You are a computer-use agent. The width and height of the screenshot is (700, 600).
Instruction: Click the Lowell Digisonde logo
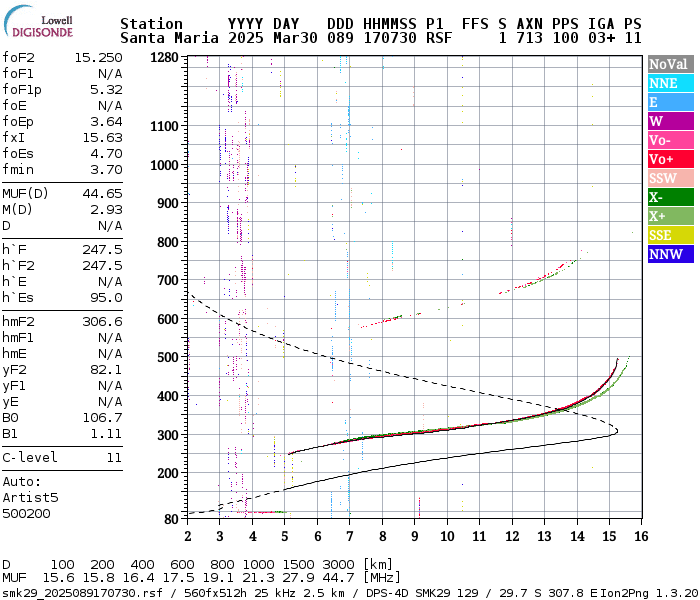39,22
